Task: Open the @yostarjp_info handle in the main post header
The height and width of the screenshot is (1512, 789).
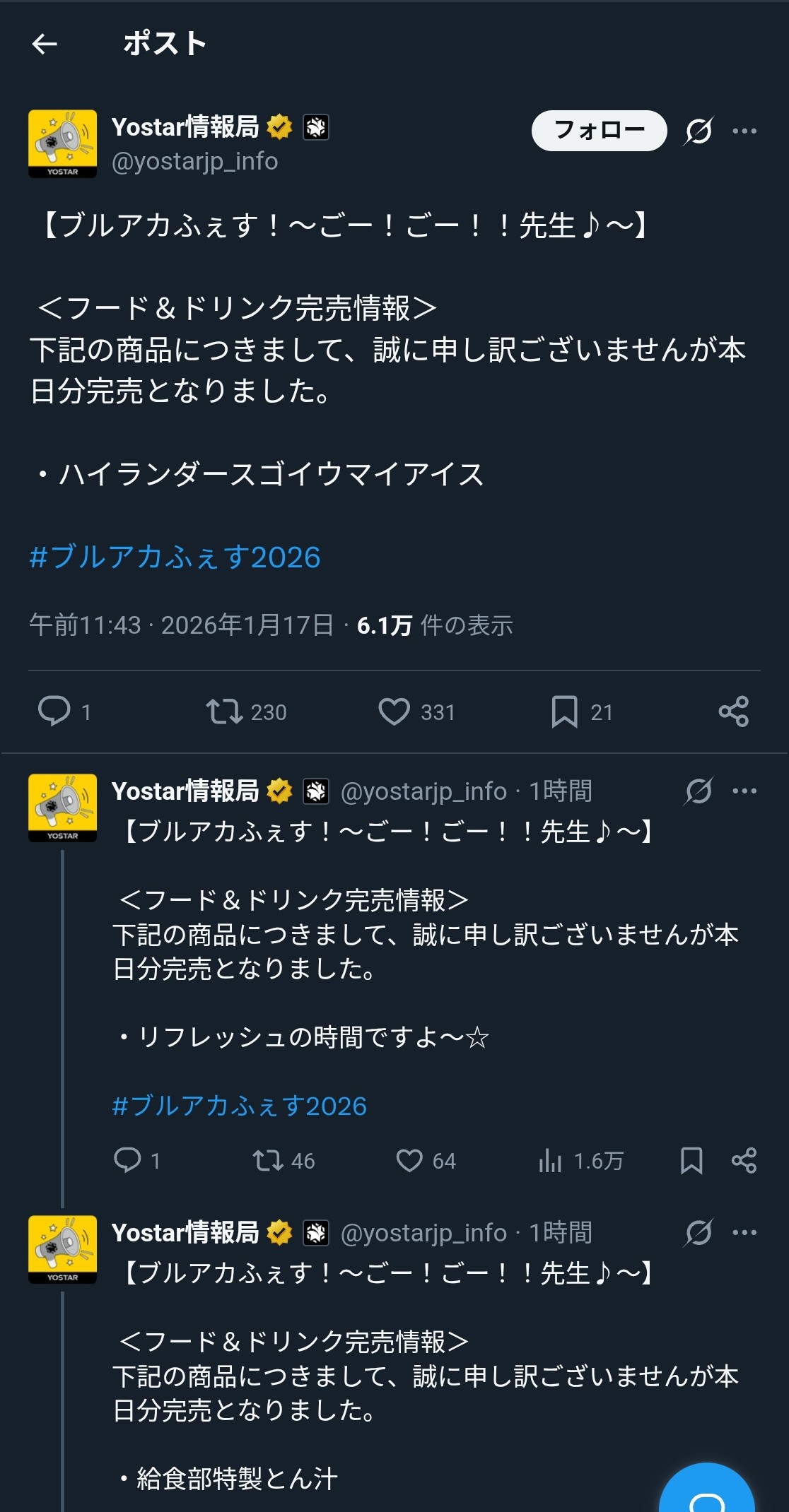Action: tap(194, 162)
